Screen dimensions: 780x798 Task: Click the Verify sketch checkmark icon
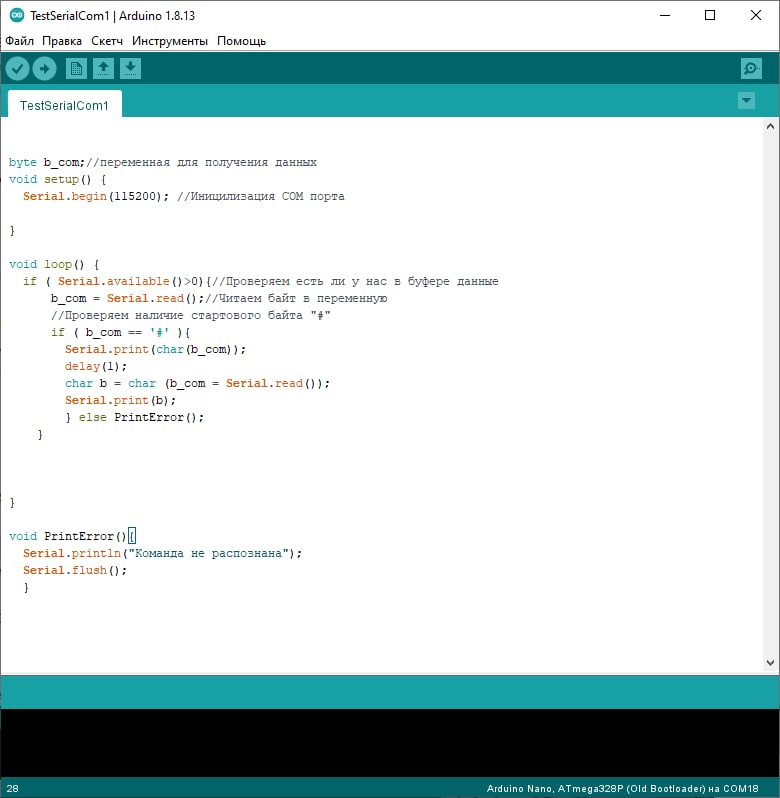[17, 68]
